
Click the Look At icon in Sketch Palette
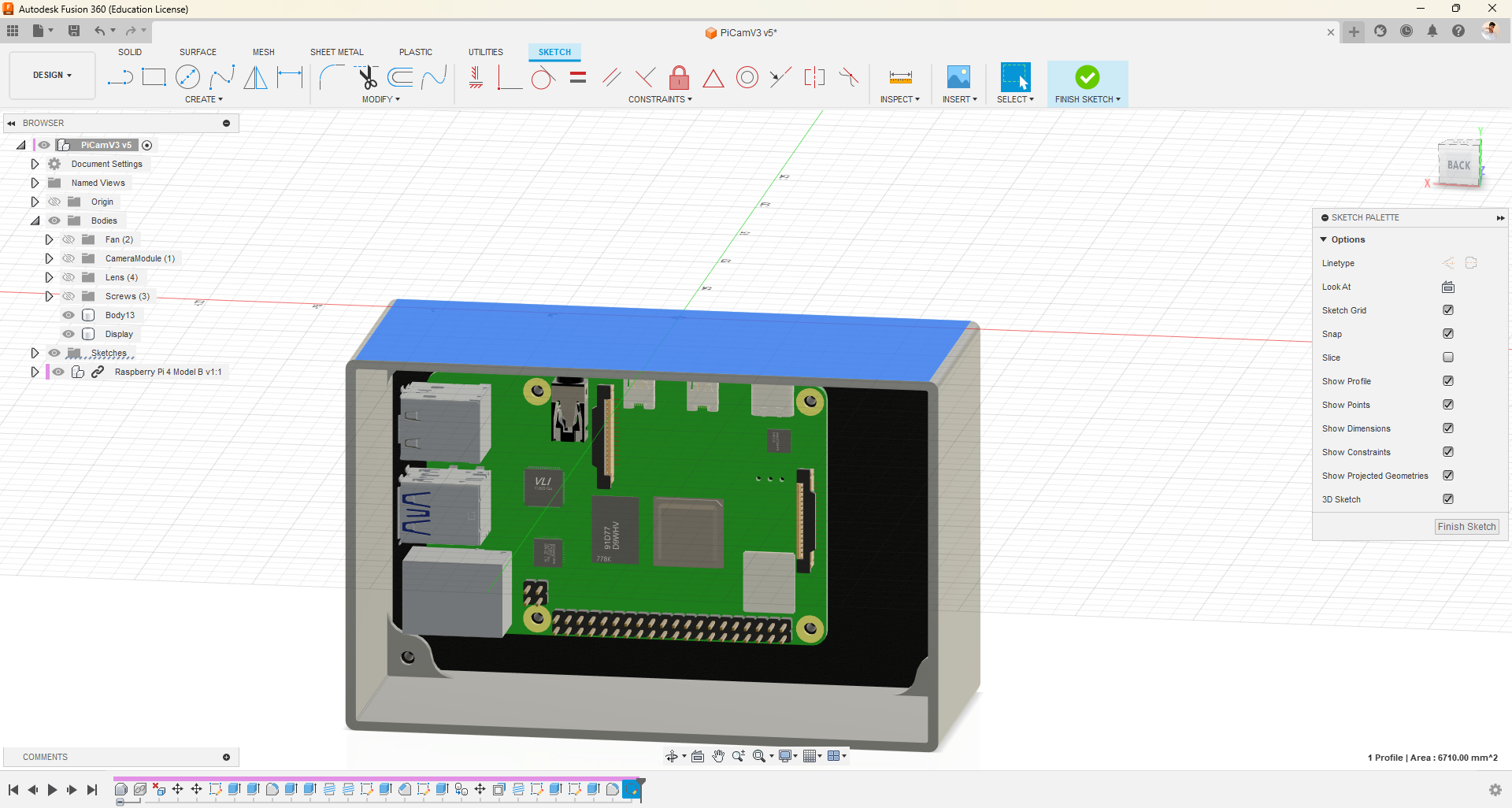[1448, 287]
